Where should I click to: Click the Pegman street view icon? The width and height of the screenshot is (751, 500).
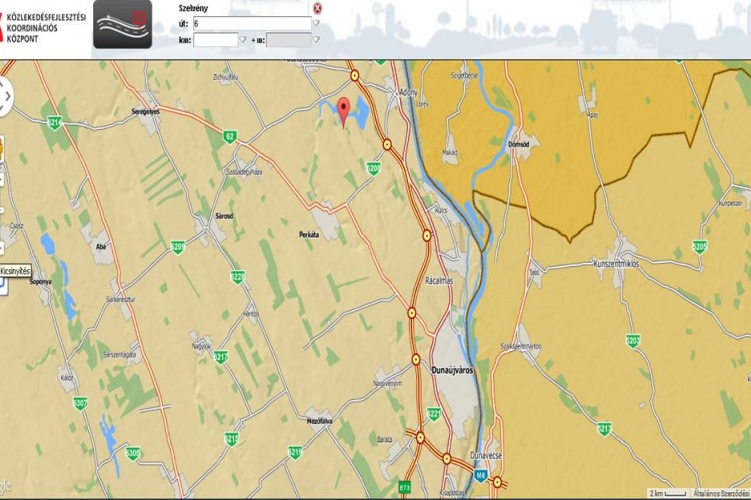click(x=3, y=152)
